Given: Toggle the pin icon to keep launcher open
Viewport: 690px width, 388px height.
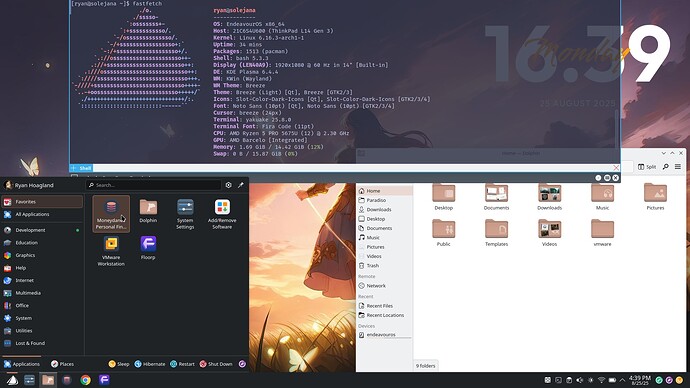Looking at the screenshot, I should click(241, 185).
